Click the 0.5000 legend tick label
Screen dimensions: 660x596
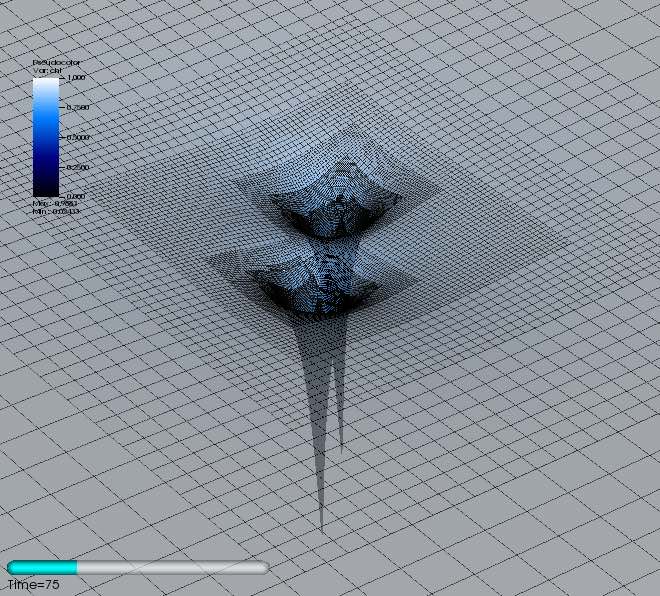78,137
